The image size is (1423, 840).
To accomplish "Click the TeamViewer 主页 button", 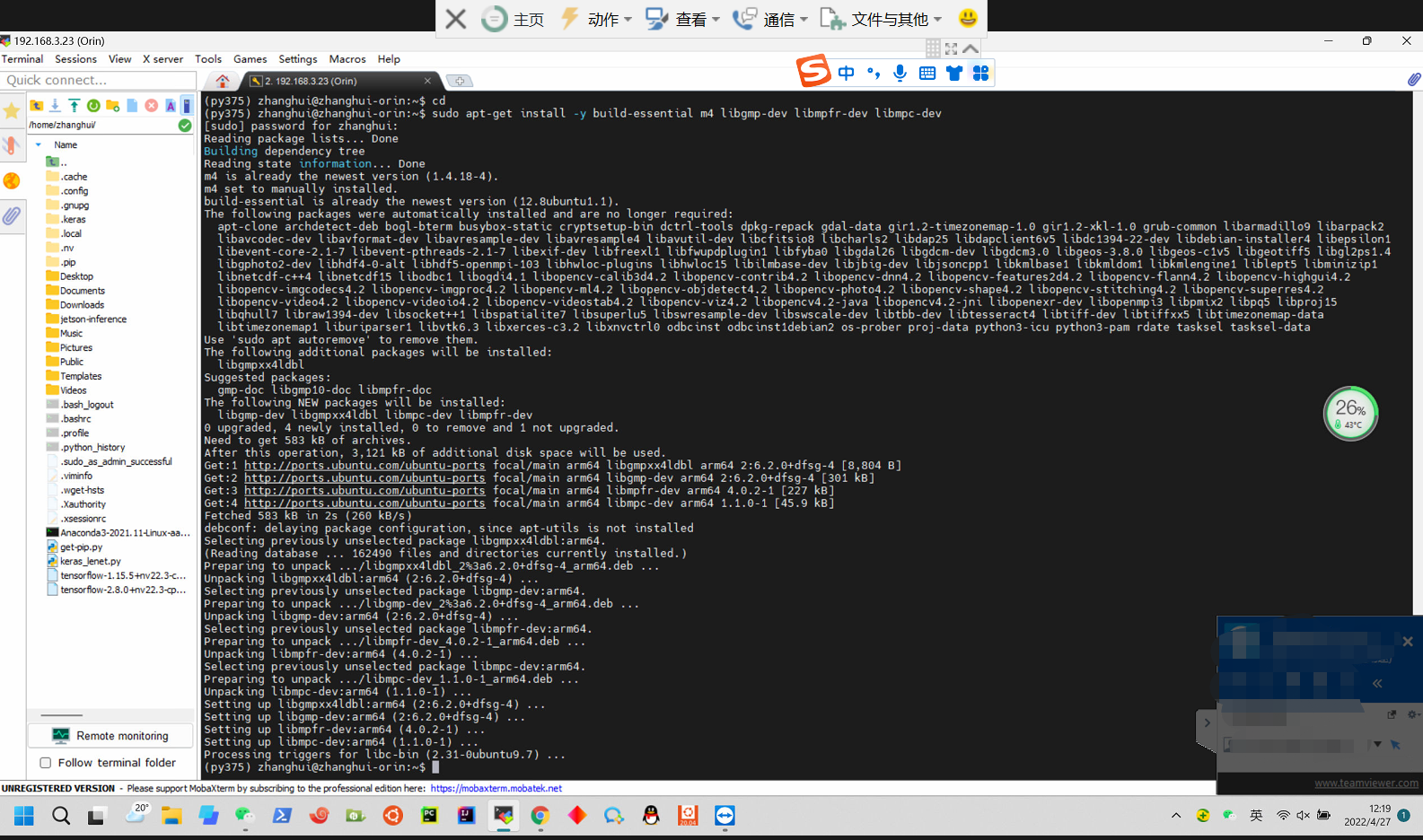I will pyautogui.click(x=514, y=19).
